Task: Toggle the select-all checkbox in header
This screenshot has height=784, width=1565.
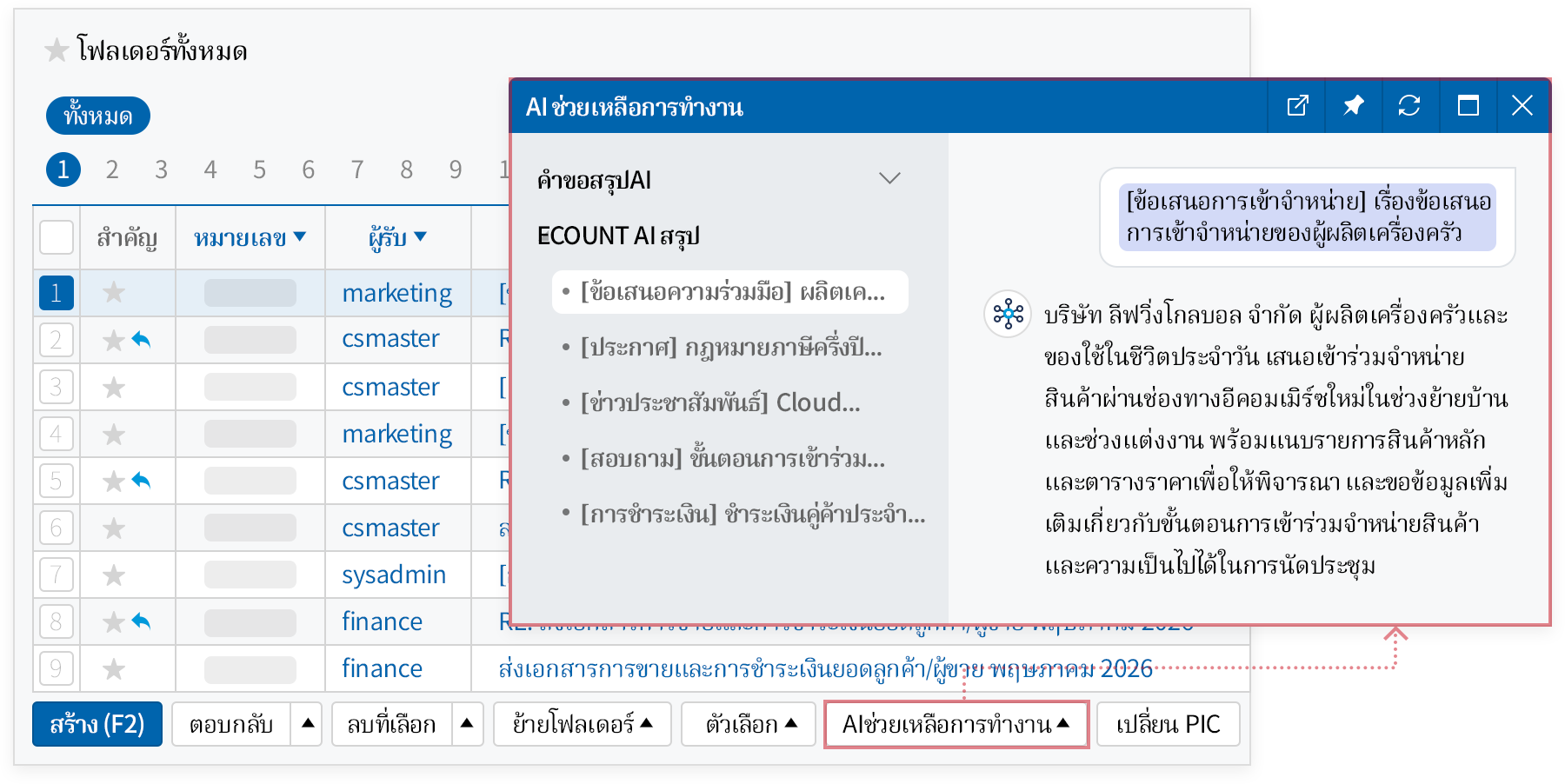Action: [57, 237]
